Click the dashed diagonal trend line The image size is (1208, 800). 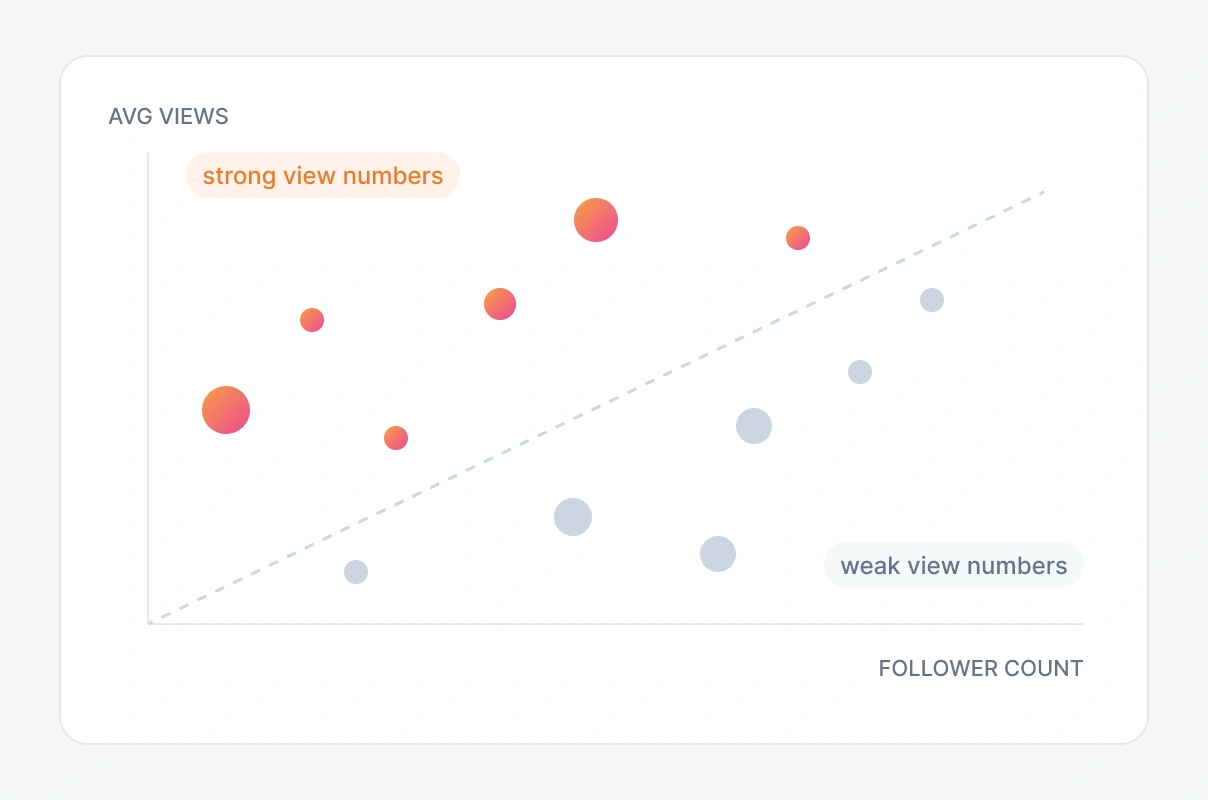(596, 407)
